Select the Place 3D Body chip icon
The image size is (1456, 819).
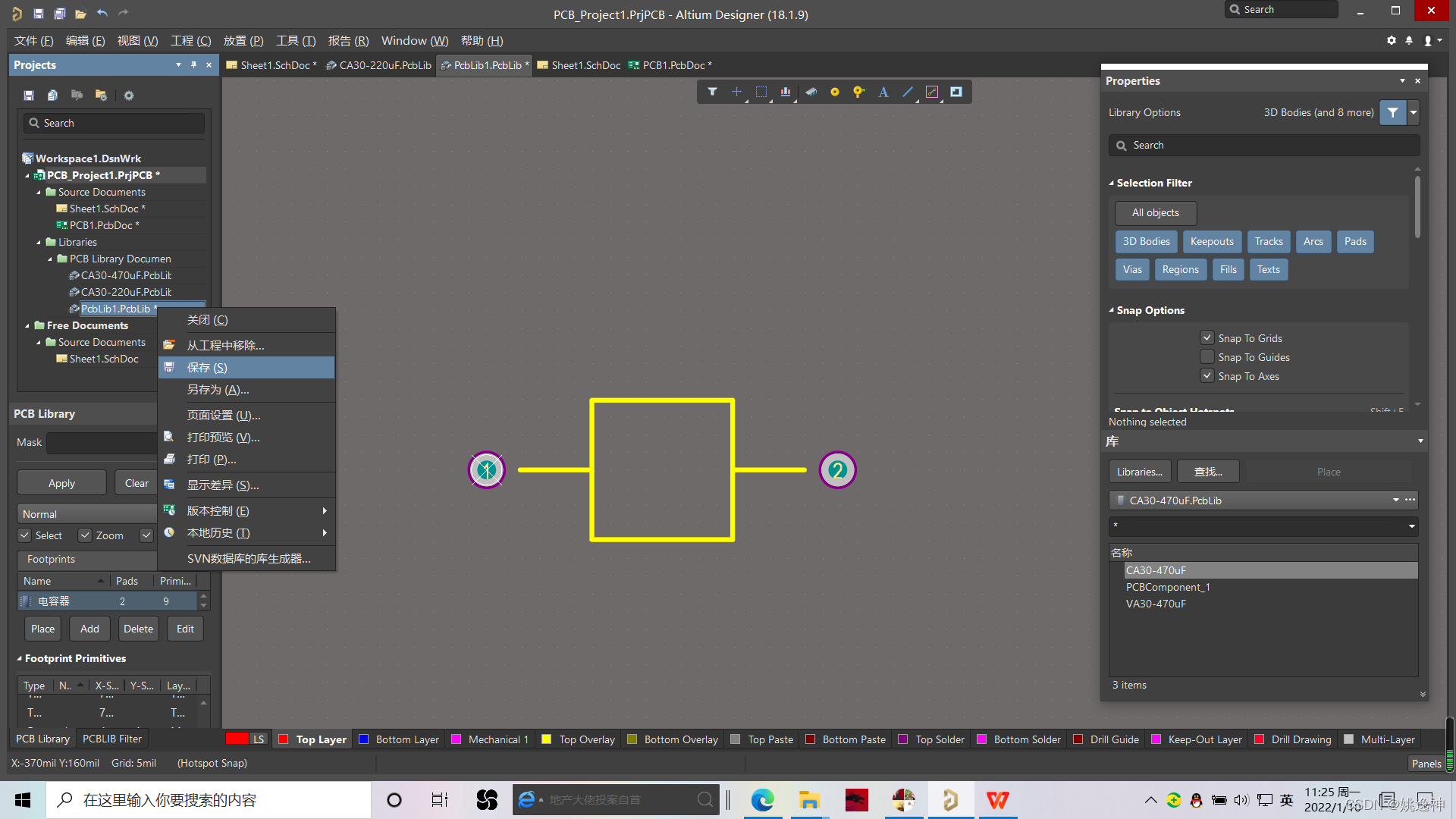(x=811, y=92)
